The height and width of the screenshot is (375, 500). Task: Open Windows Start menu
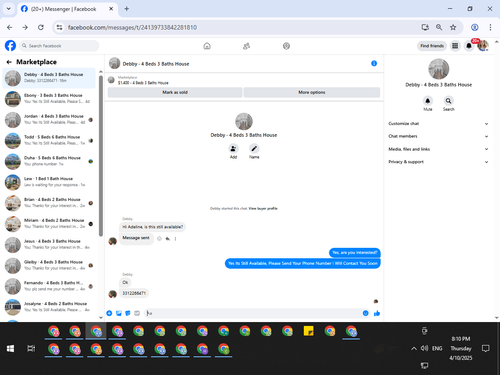pos(10,349)
